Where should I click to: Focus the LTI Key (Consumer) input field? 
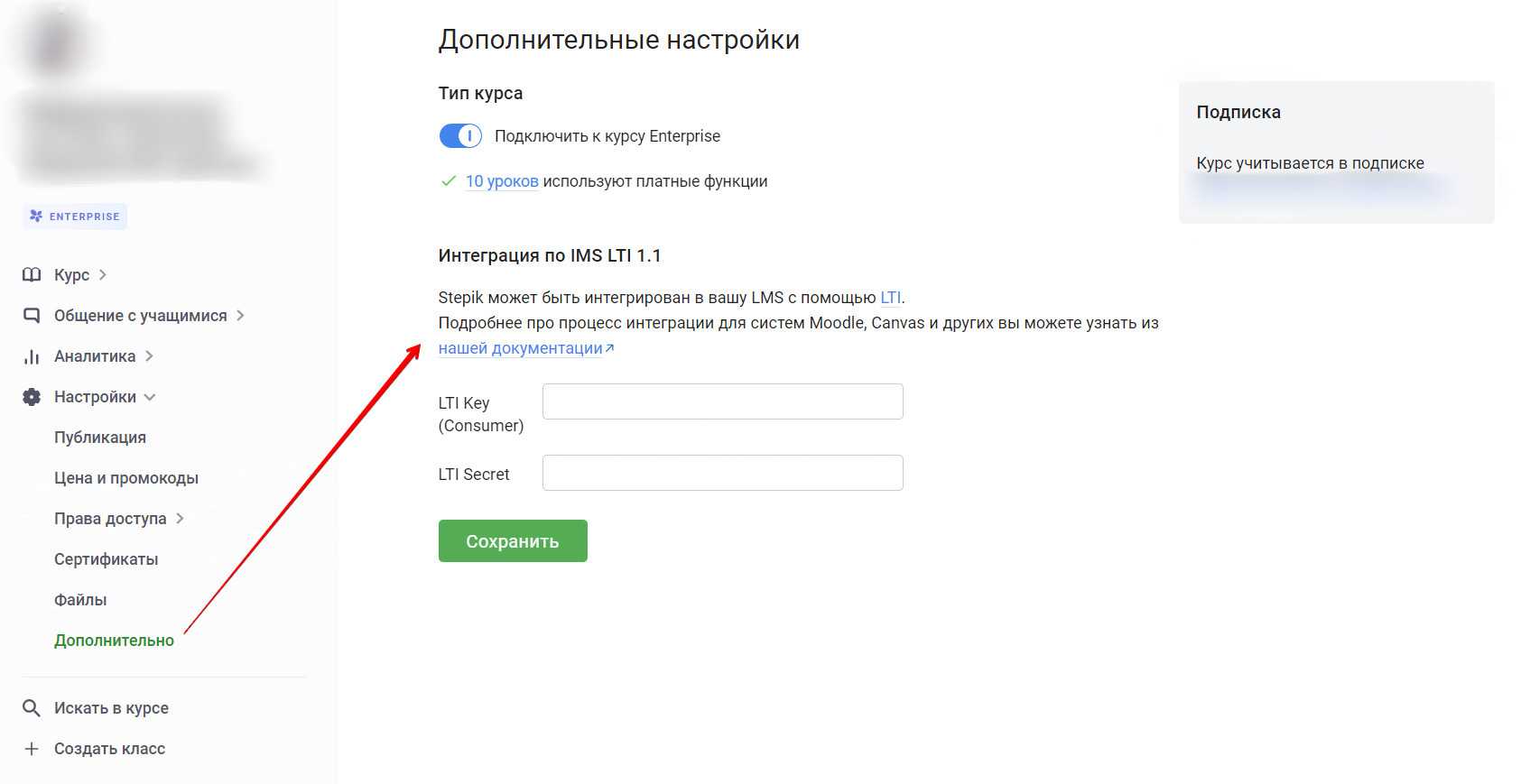tap(722, 401)
